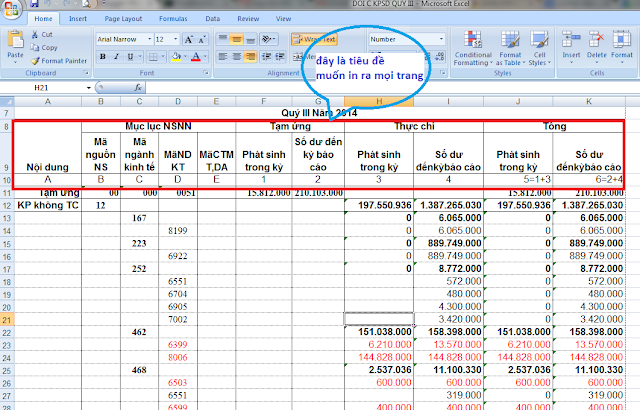Image resolution: width=640 pixels, height=410 pixels.
Task: Activate the Format Painter tool
Action: [x=59, y=61]
